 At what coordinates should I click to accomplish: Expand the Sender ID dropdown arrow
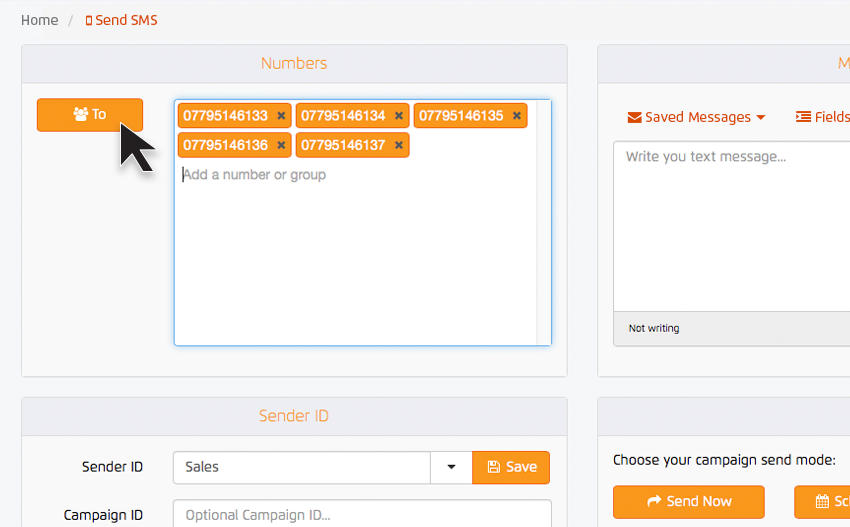pos(451,467)
